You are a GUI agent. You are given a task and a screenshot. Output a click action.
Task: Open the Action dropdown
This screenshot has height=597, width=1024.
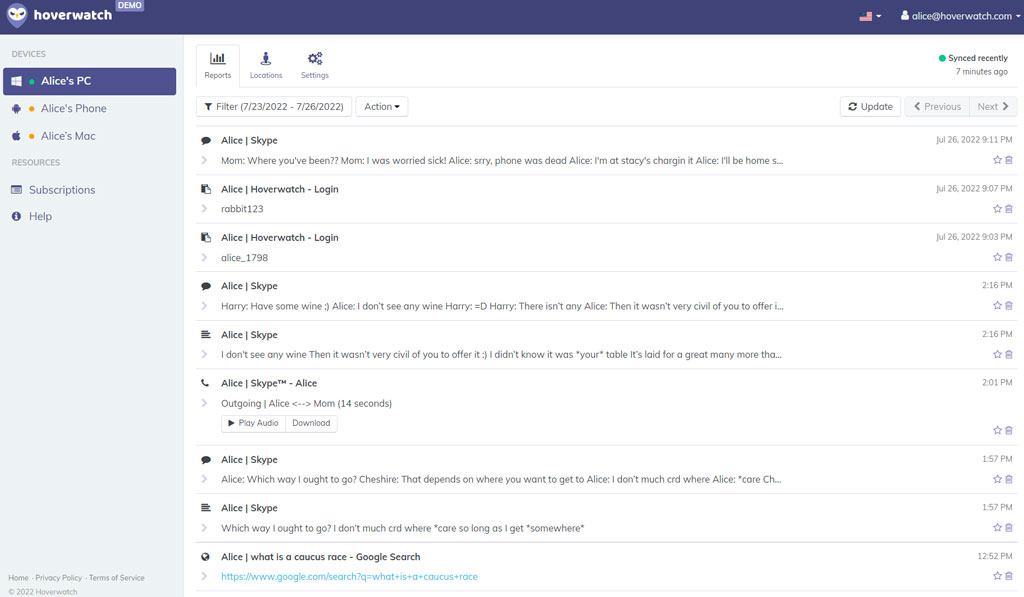point(381,106)
